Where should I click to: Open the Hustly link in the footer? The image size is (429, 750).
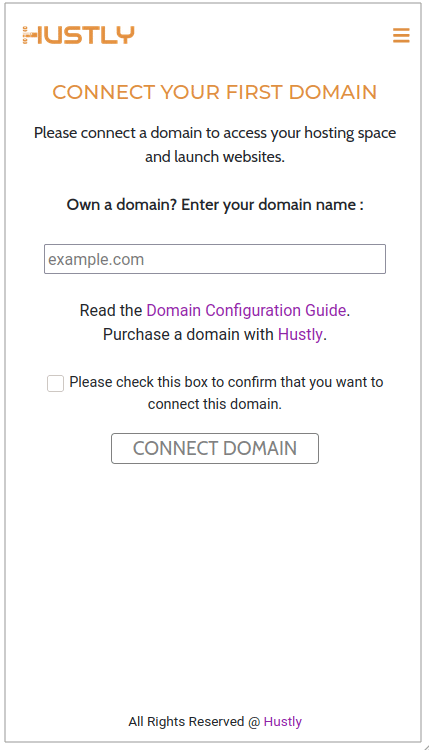tap(283, 721)
